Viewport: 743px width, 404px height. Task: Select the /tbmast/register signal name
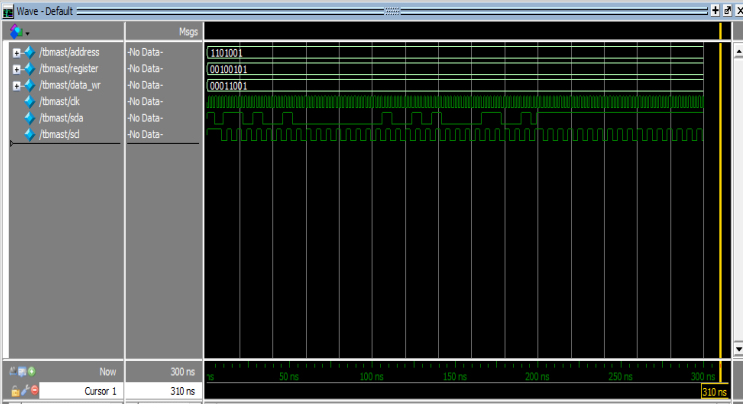pos(69,69)
